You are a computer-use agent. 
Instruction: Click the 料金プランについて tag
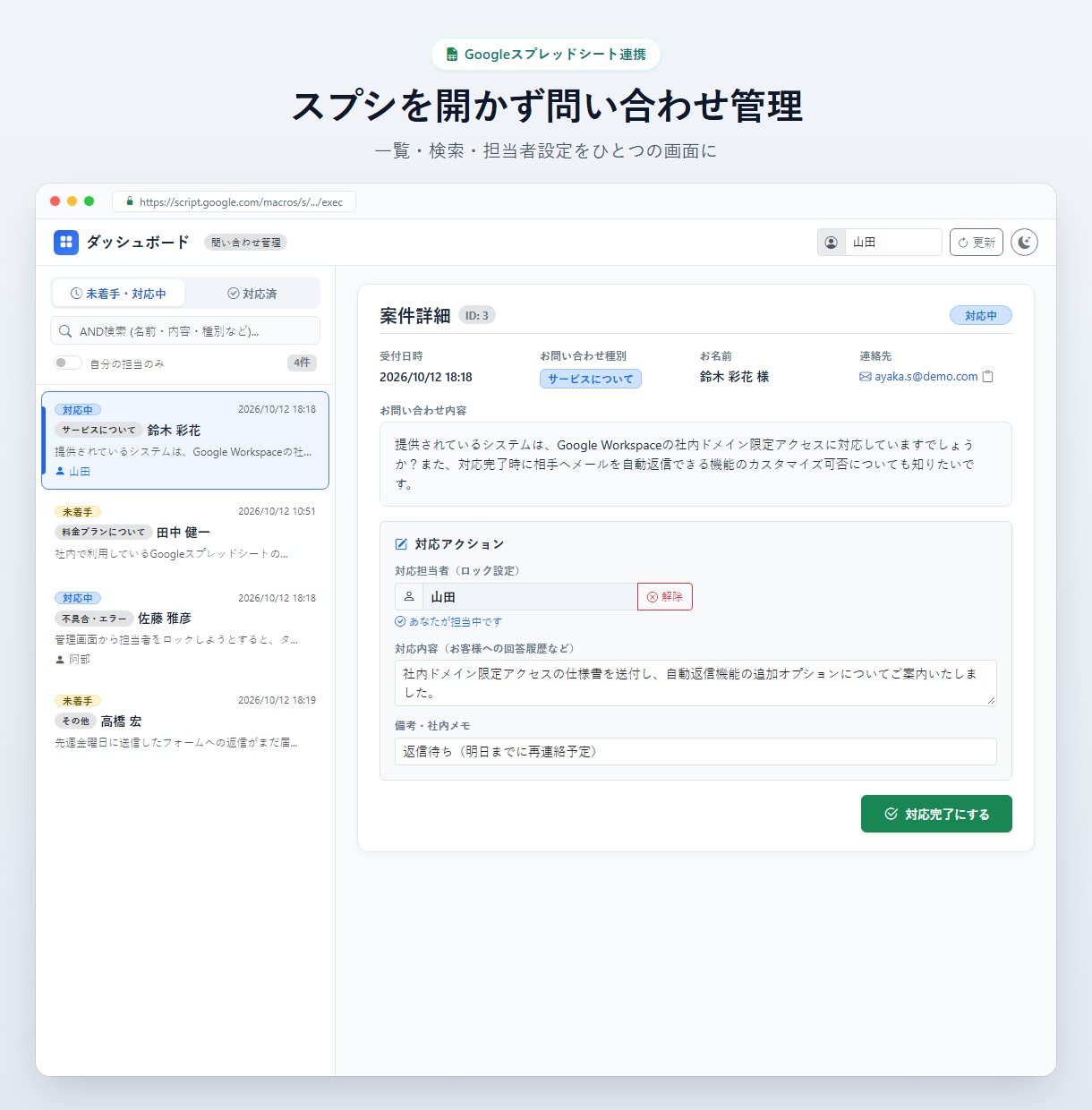tap(104, 532)
